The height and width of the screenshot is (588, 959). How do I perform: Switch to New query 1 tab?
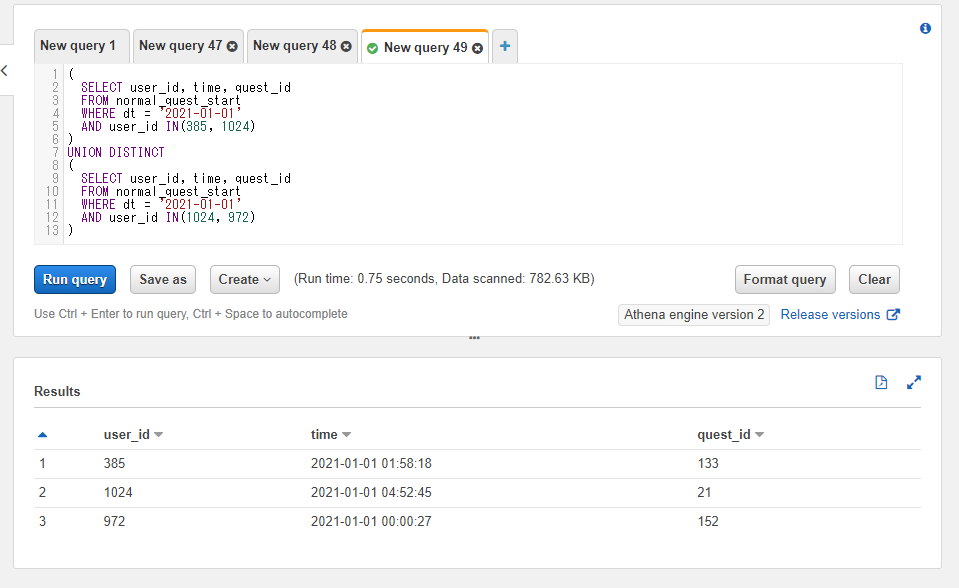78,46
